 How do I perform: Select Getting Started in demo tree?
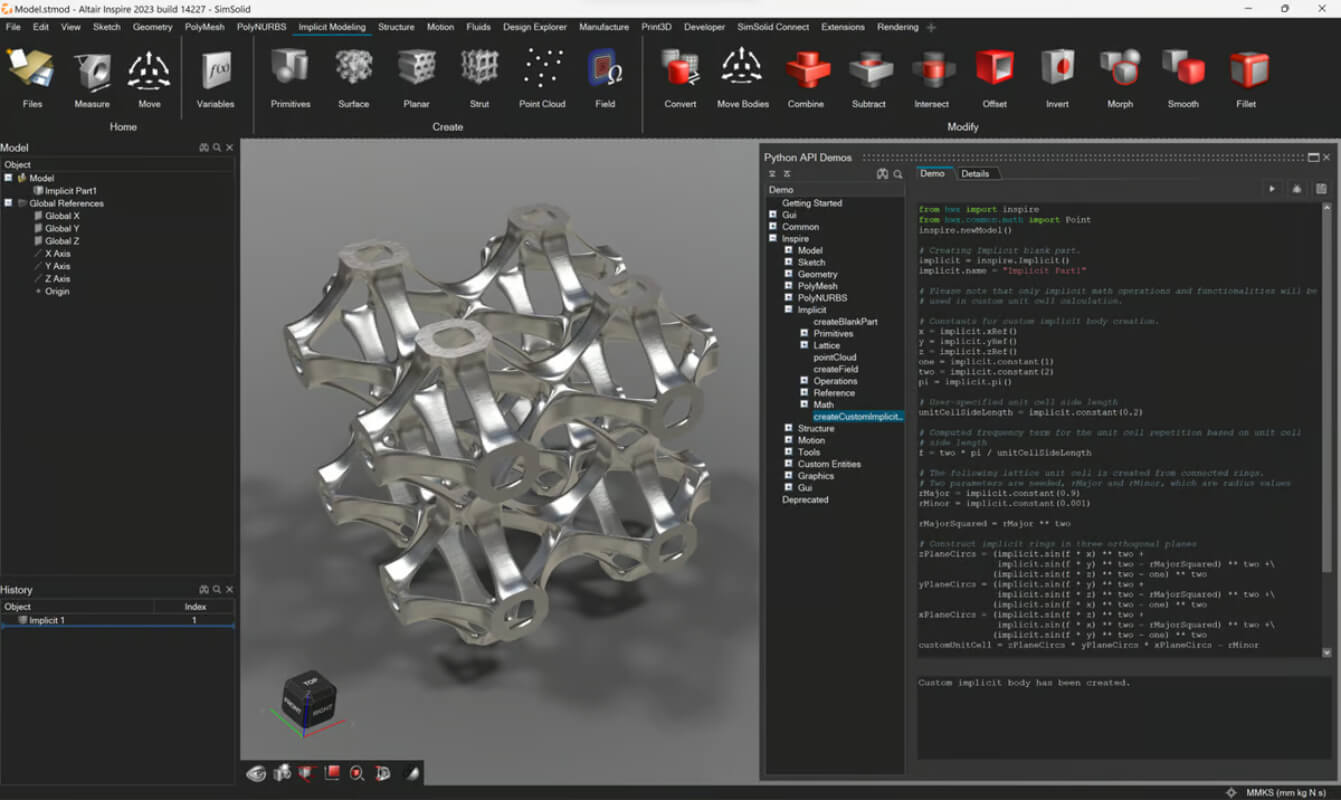pos(812,203)
